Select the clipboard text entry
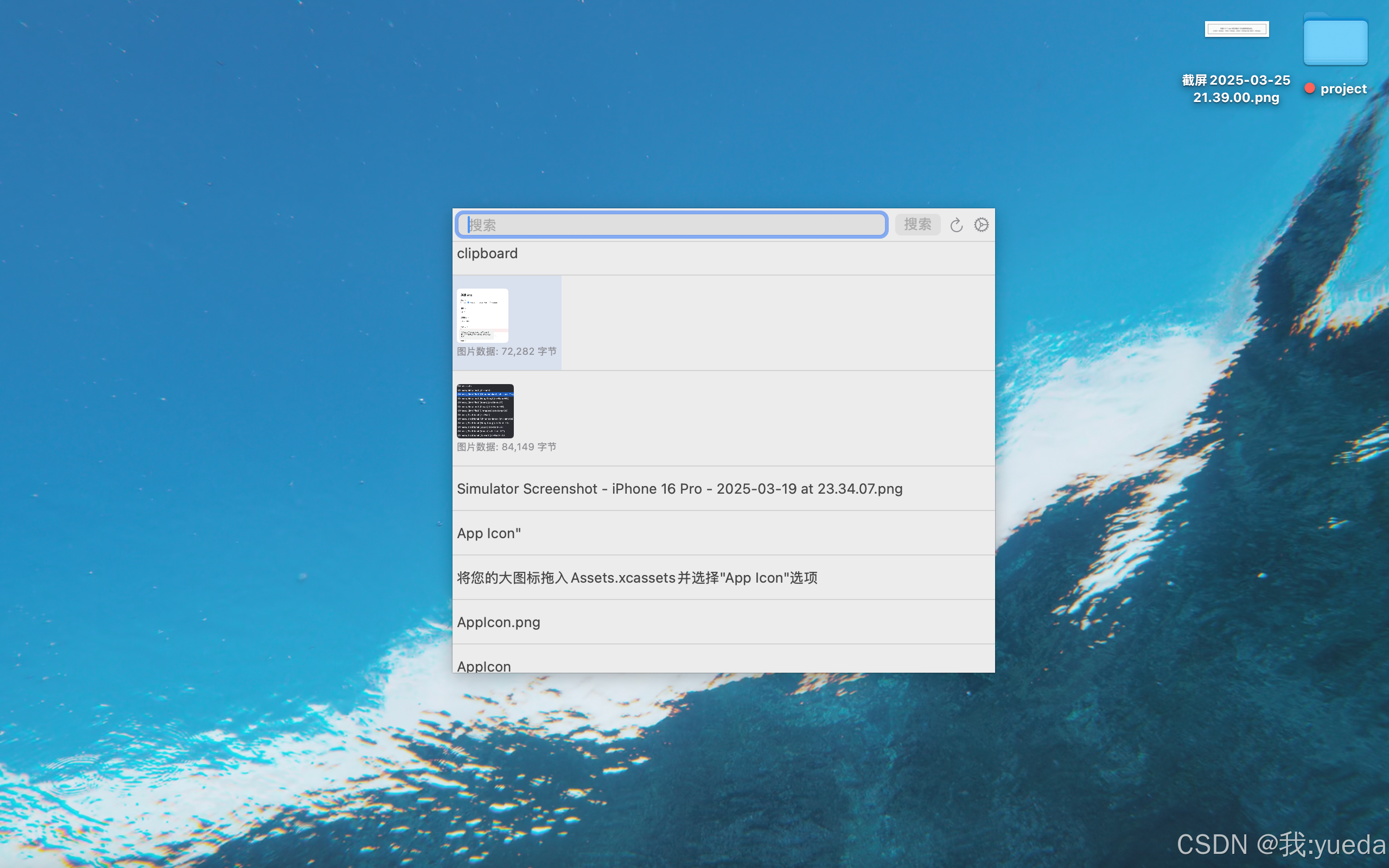This screenshot has width=1389, height=868. pyautogui.click(x=487, y=254)
